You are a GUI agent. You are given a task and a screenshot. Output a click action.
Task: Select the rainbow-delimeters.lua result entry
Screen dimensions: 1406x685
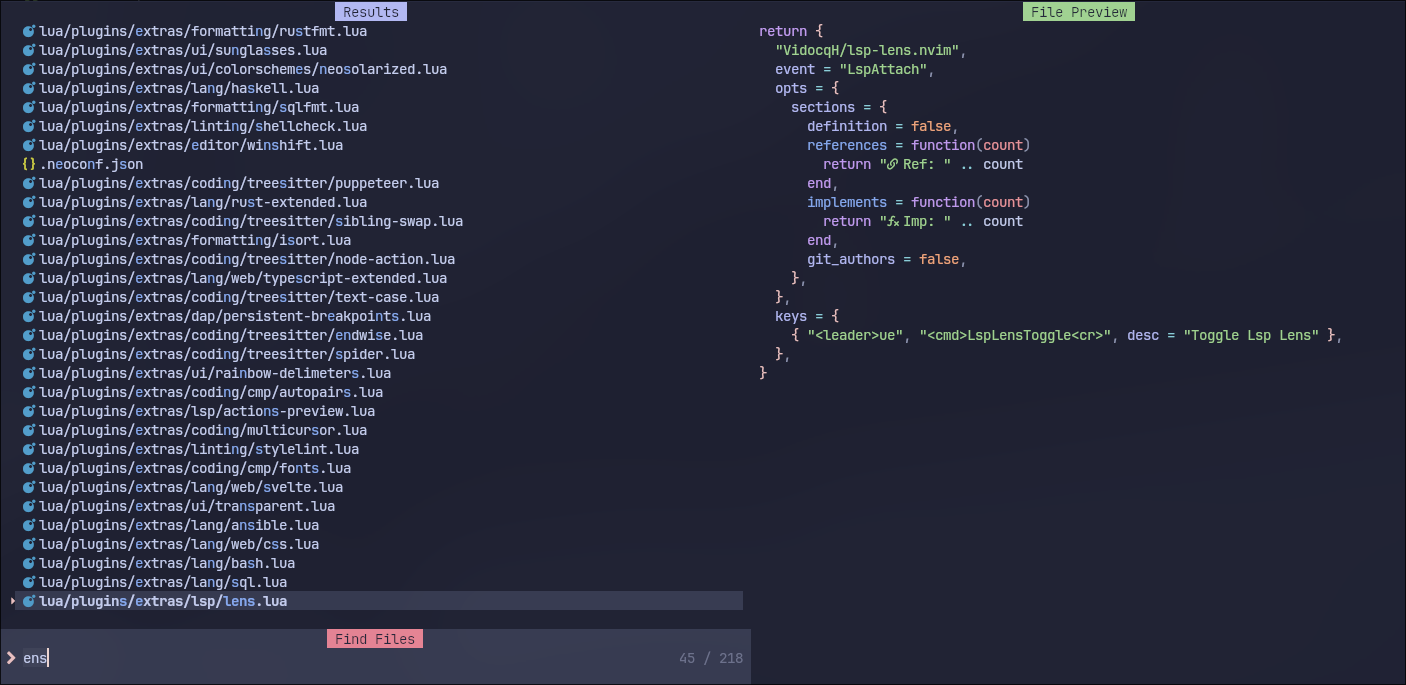(x=212, y=373)
